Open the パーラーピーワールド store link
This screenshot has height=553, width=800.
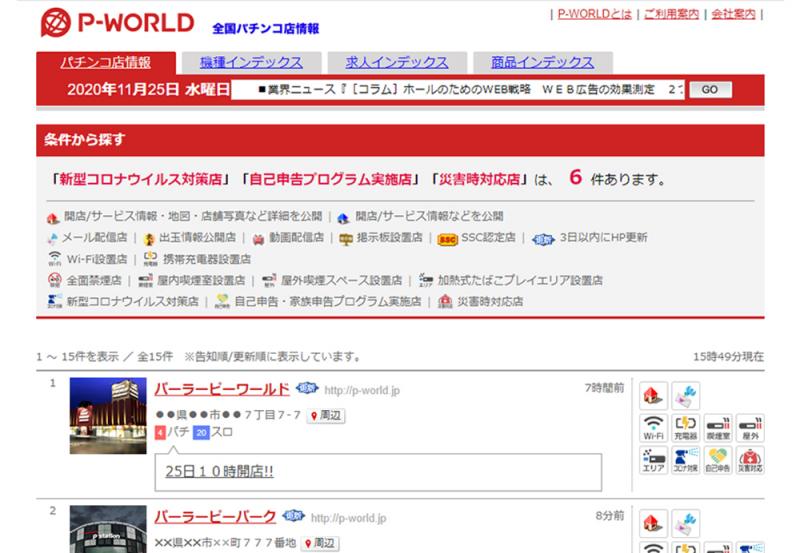coord(222,389)
